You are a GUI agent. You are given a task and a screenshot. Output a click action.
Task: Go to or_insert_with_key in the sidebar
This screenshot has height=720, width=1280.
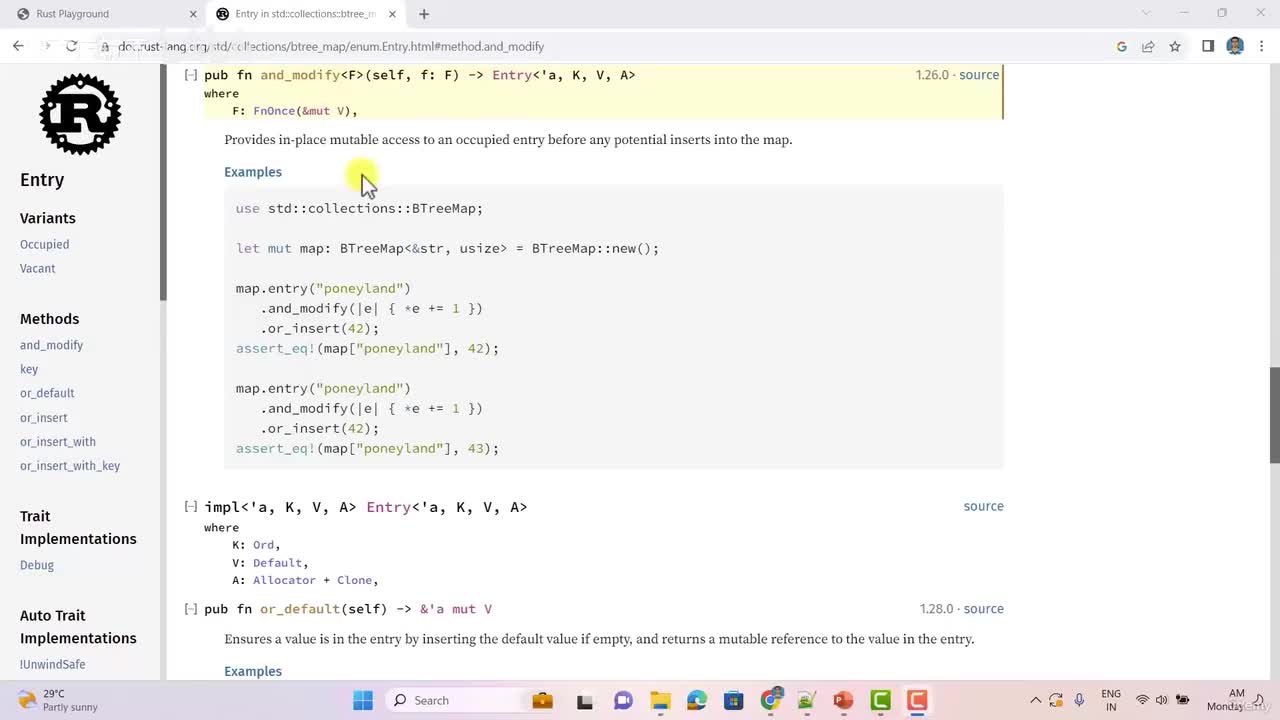(x=70, y=466)
